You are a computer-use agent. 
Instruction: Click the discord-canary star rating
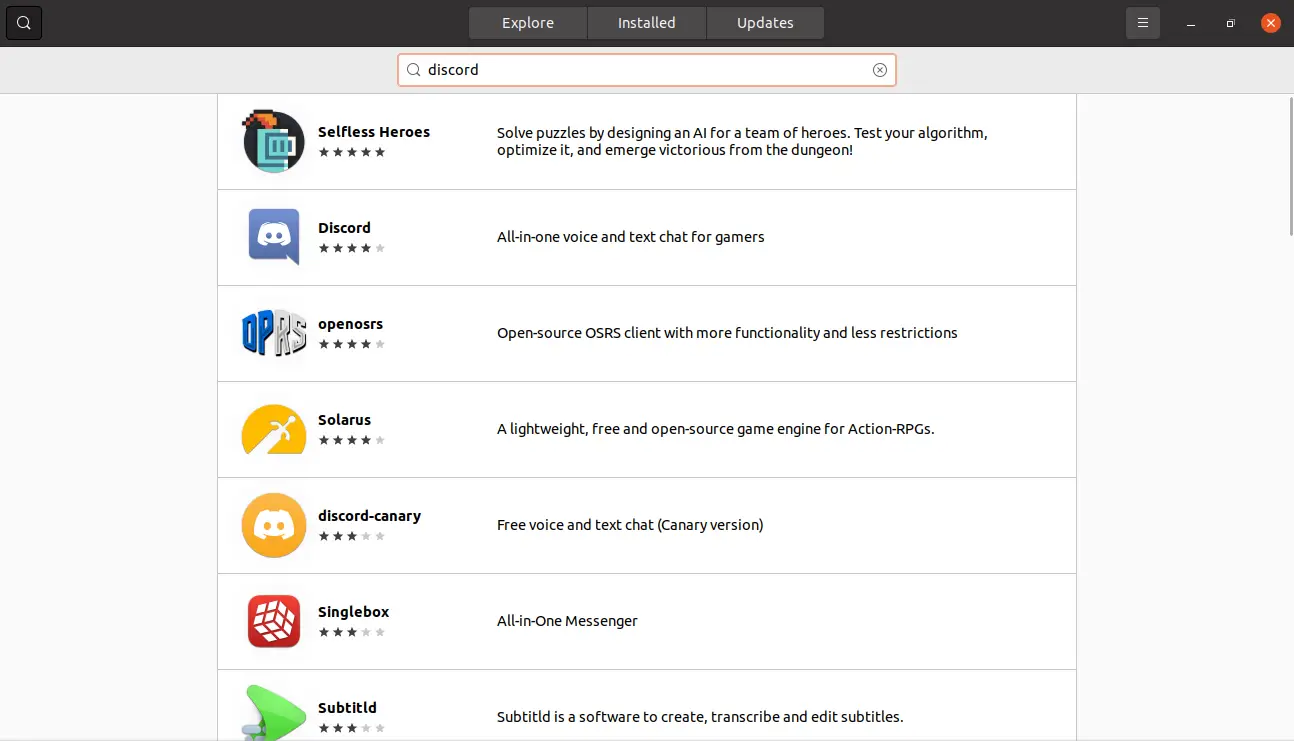pyautogui.click(x=352, y=536)
